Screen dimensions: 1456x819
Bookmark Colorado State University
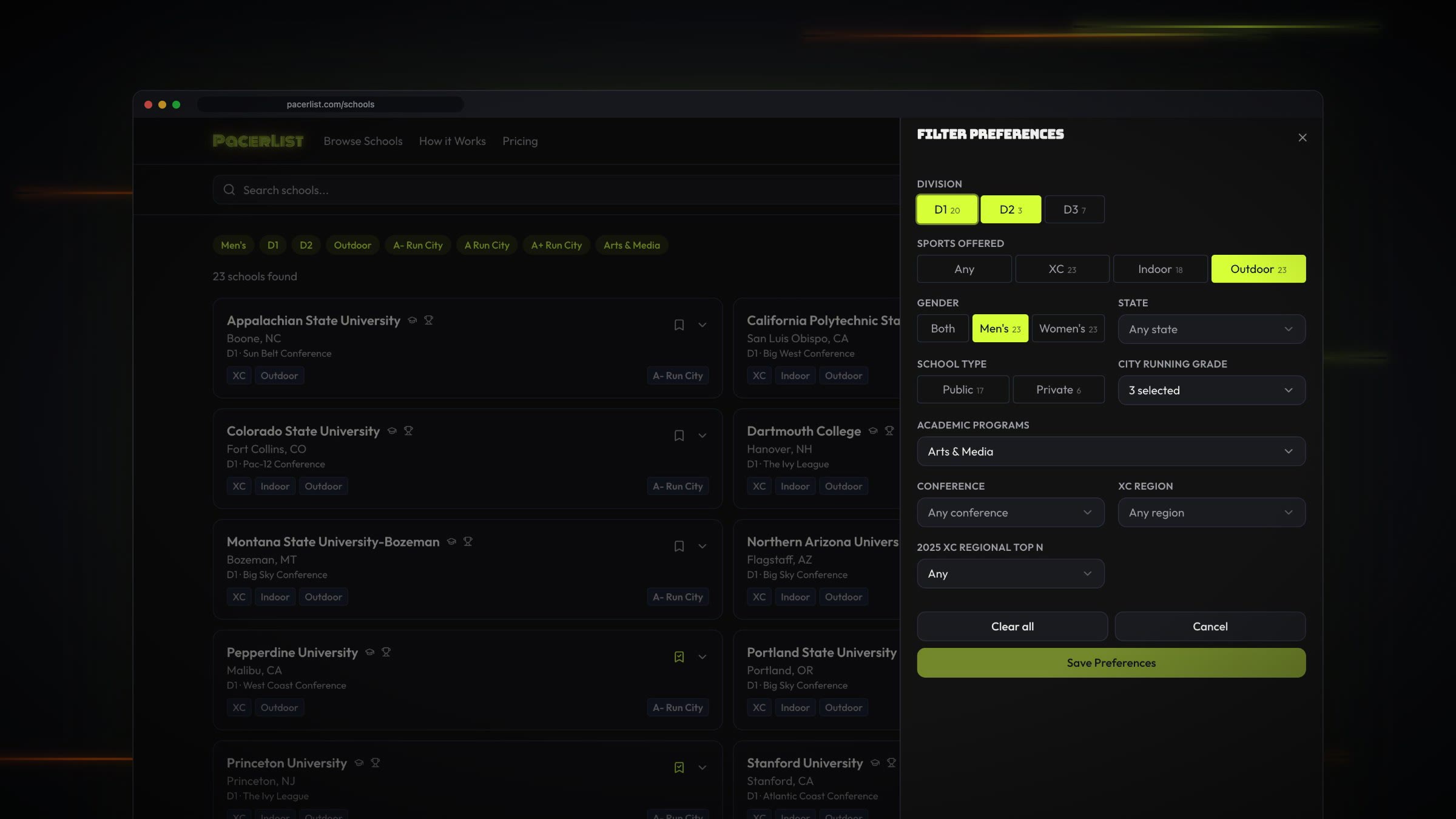[679, 436]
